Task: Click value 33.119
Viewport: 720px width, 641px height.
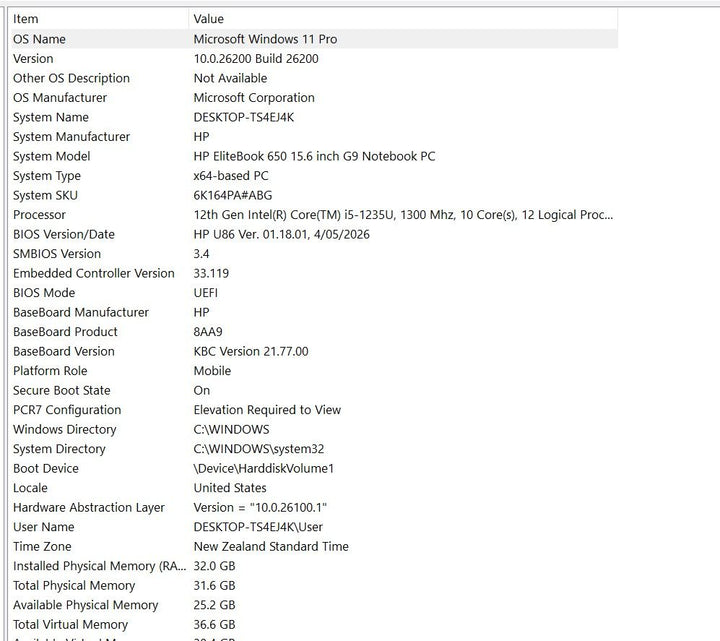Action: coord(211,273)
